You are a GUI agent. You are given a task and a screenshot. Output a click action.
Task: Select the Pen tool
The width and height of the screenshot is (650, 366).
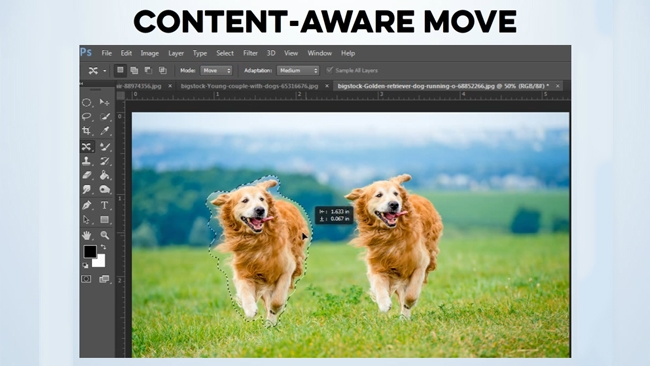pyautogui.click(x=87, y=205)
